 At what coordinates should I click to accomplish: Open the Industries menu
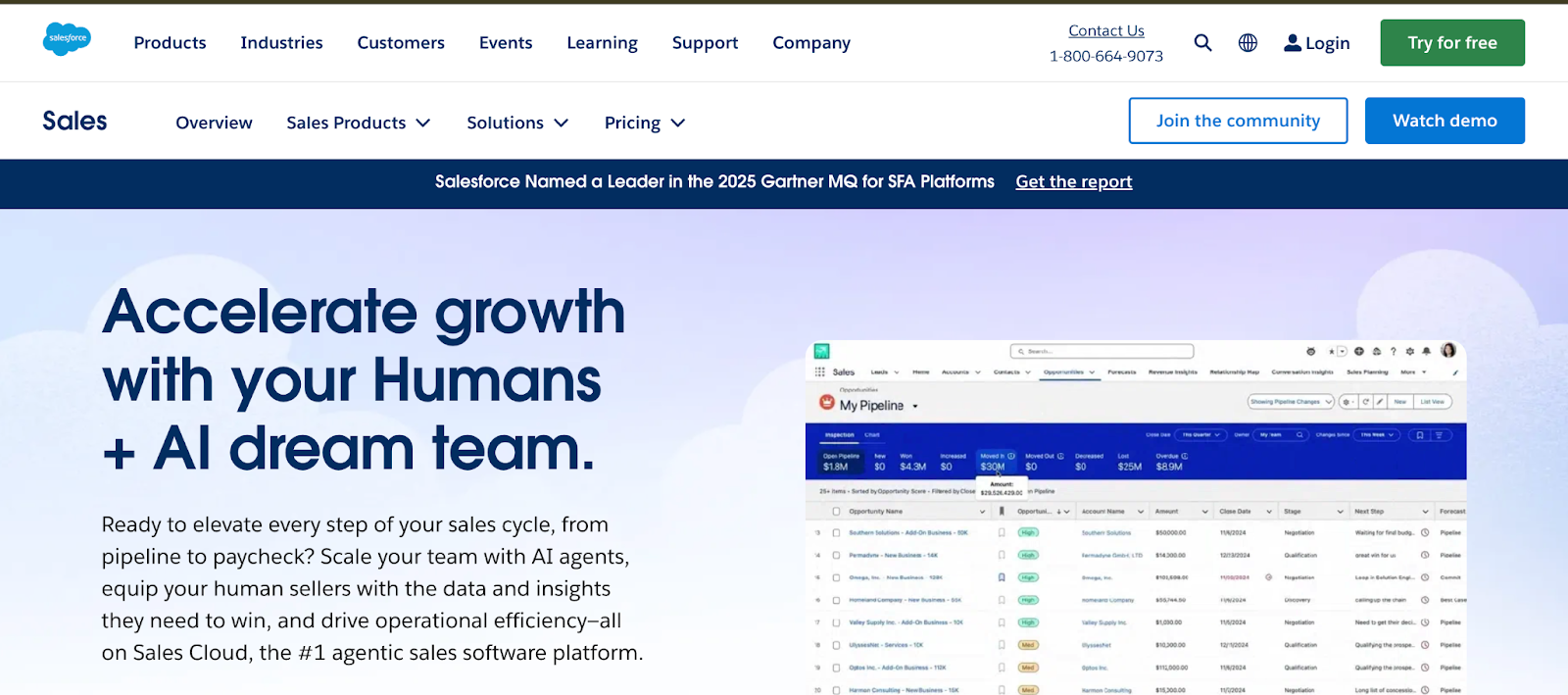pyautogui.click(x=281, y=42)
